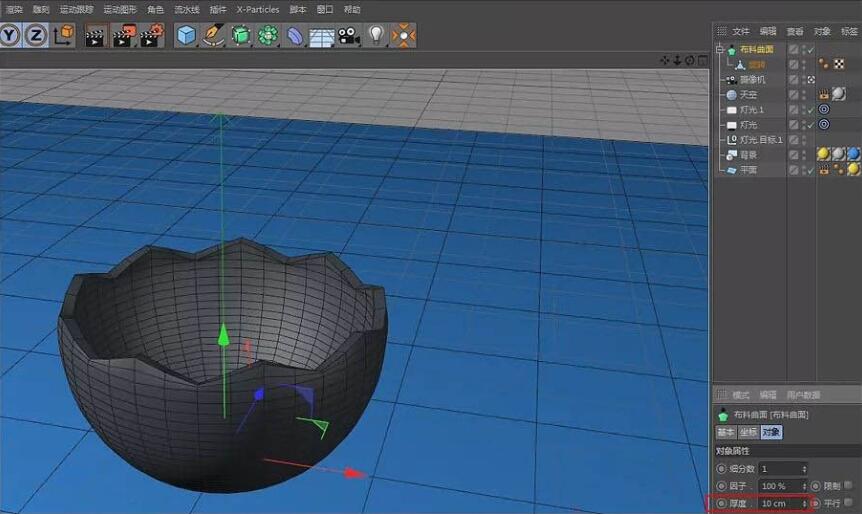
Task: Enable the 限制 checkbox
Action: coord(848,485)
